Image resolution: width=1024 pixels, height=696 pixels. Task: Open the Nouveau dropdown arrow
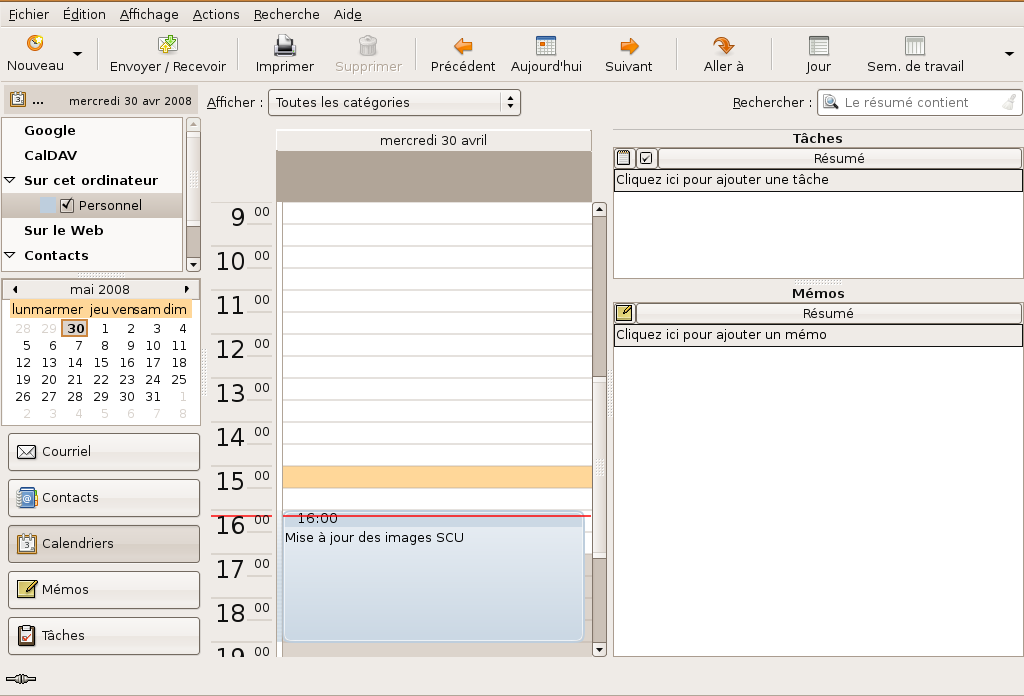(77, 53)
